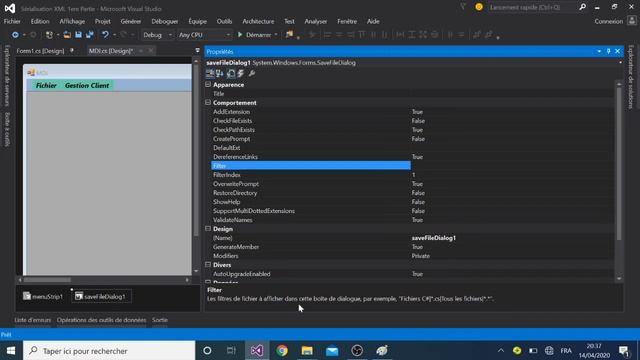This screenshot has width=640, height=360.
Task: Click the Quick Launch search magnifier icon
Action: [x=582, y=7]
